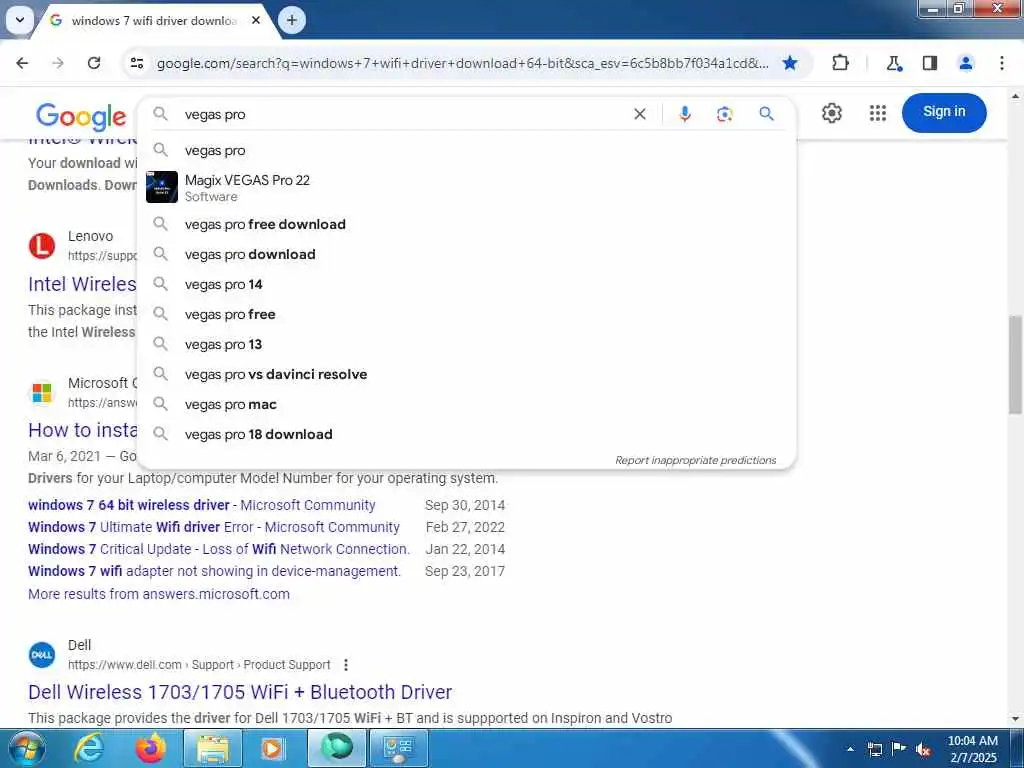The width and height of the screenshot is (1024, 768).
Task: Open 'Windows 7 Critical Update' link
Action: pyautogui.click(x=219, y=549)
